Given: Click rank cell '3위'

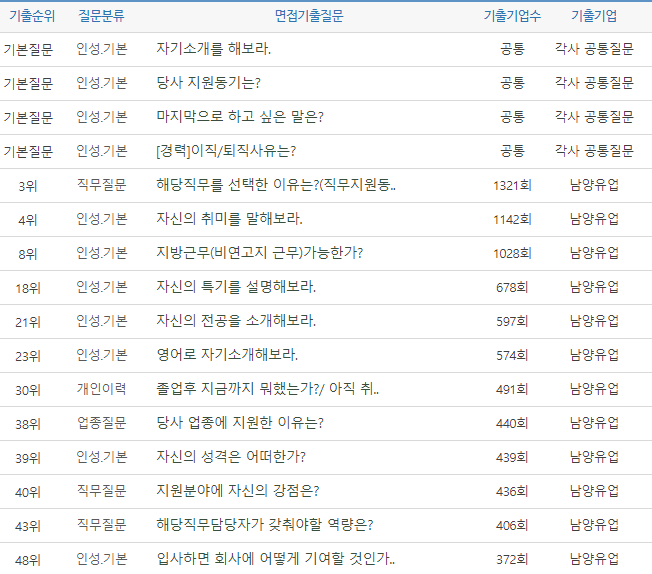Looking at the screenshot, I should tap(28, 186).
